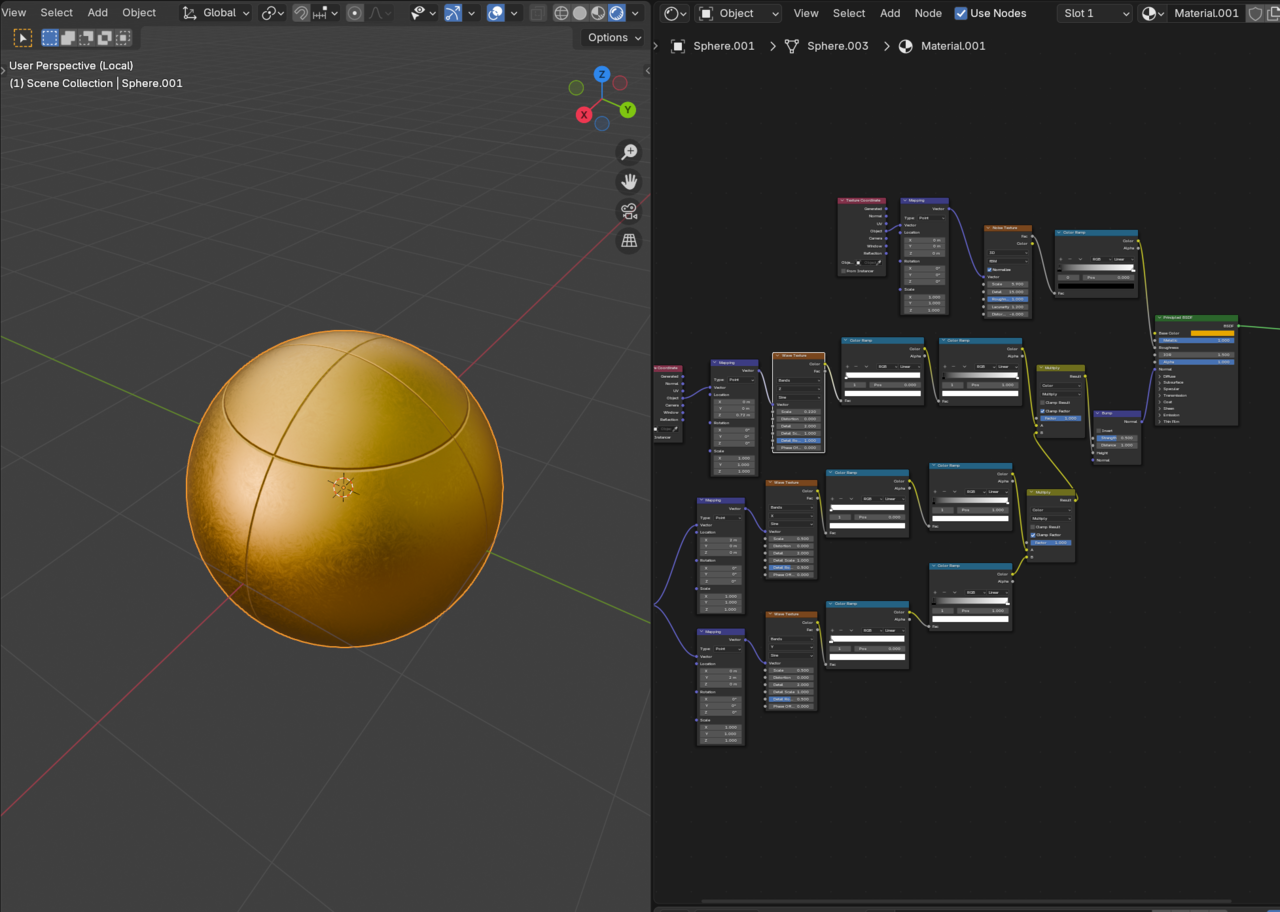This screenshot has width=1280, height=912.
Task: Click the fake user shield icon beside Material.001
Action: [x=1256, y=13]
